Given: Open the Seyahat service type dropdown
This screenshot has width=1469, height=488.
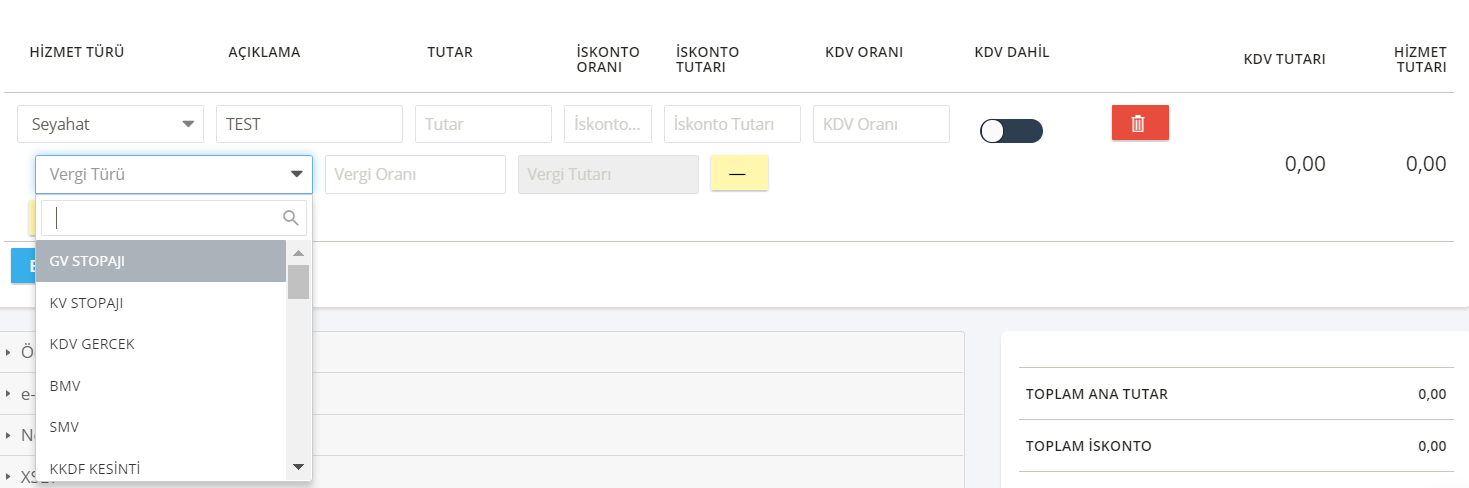Looking at the screenshot, I should [111, 124].
